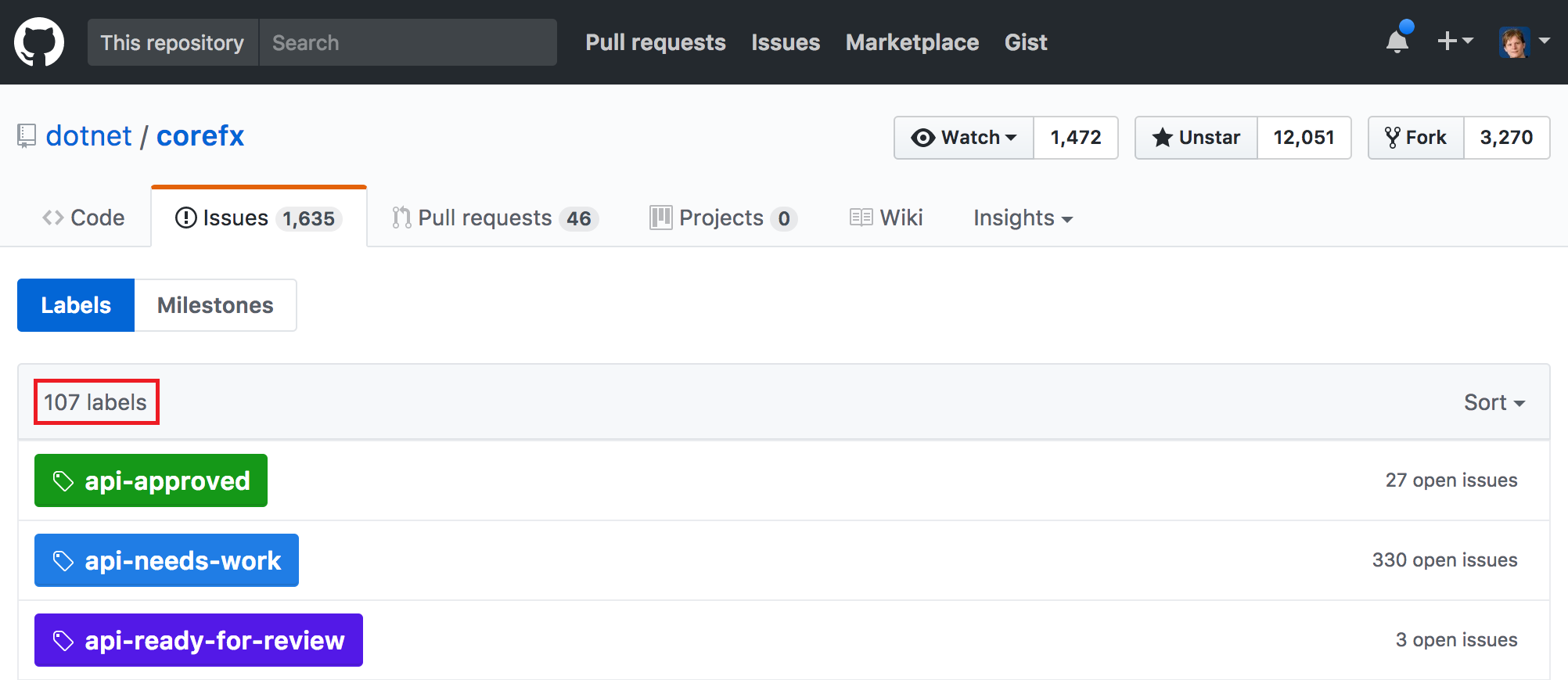The height and width of the screenshot is (680, 1568).
Task: View the 3,270 forks count
Action: coord(1507,138)
